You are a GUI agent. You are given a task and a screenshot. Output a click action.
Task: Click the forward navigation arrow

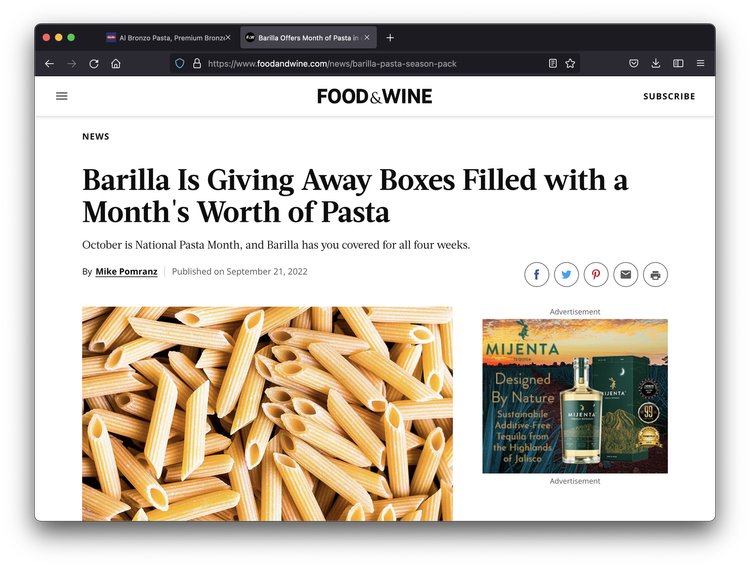[72, 64]
